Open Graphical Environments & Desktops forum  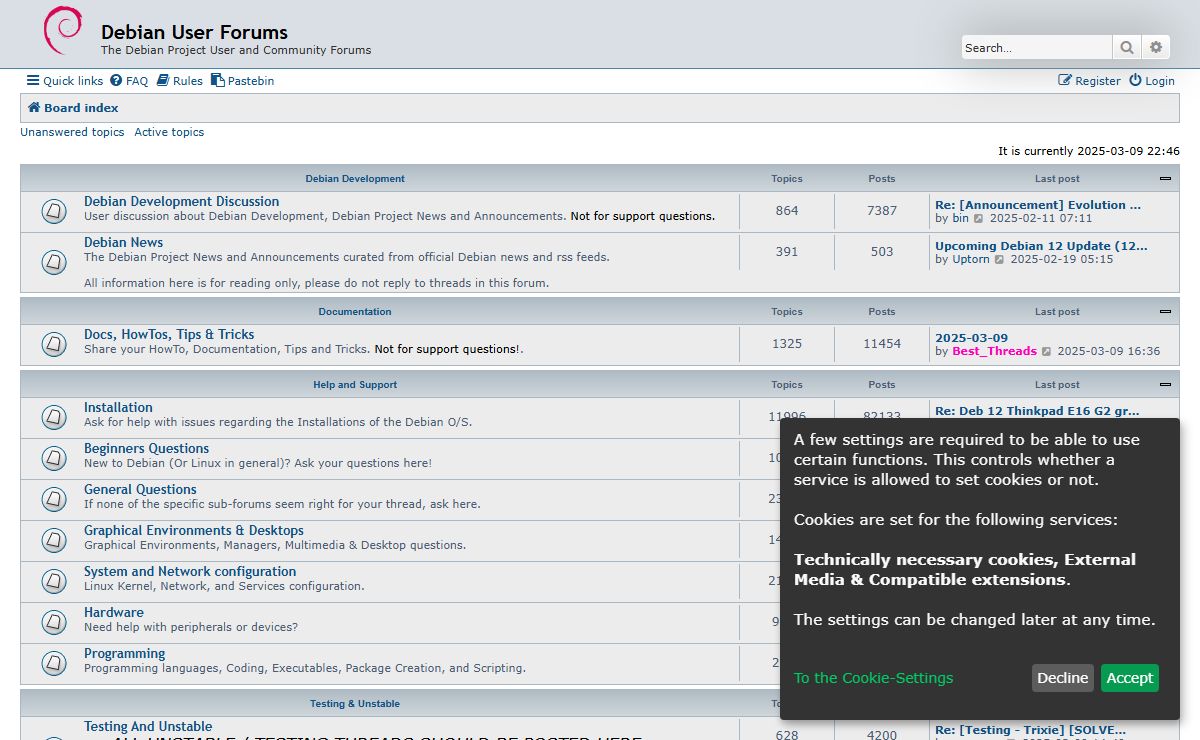[x=194, y=531]
